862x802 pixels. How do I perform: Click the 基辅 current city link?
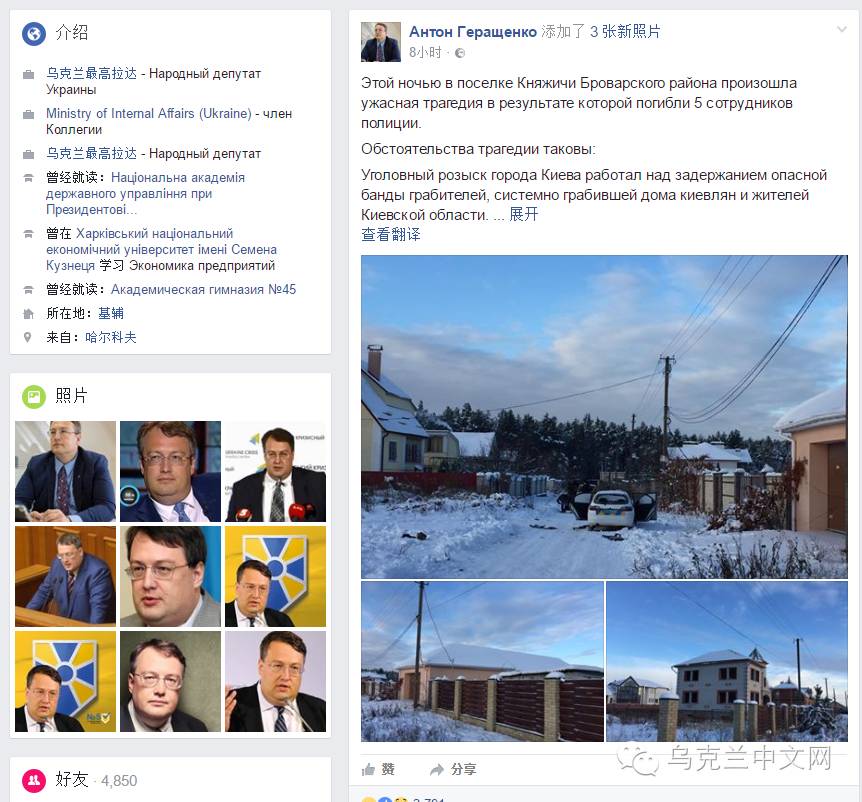[x=110, y=313]
